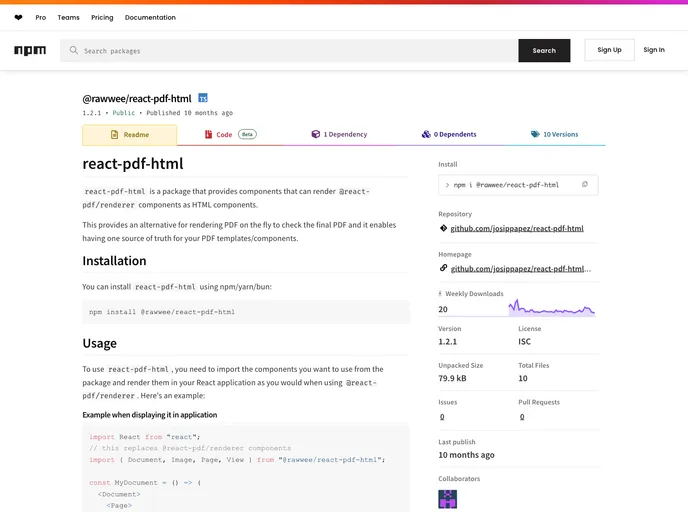
Task: Open the collaborator avatar
Action: pos(448,499)
